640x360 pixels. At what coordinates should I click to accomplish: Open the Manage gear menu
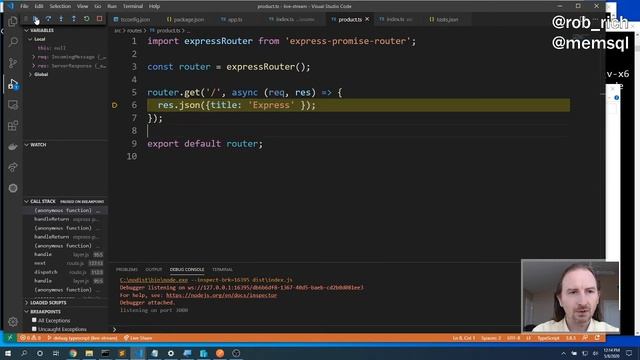[x=13, y=322]
